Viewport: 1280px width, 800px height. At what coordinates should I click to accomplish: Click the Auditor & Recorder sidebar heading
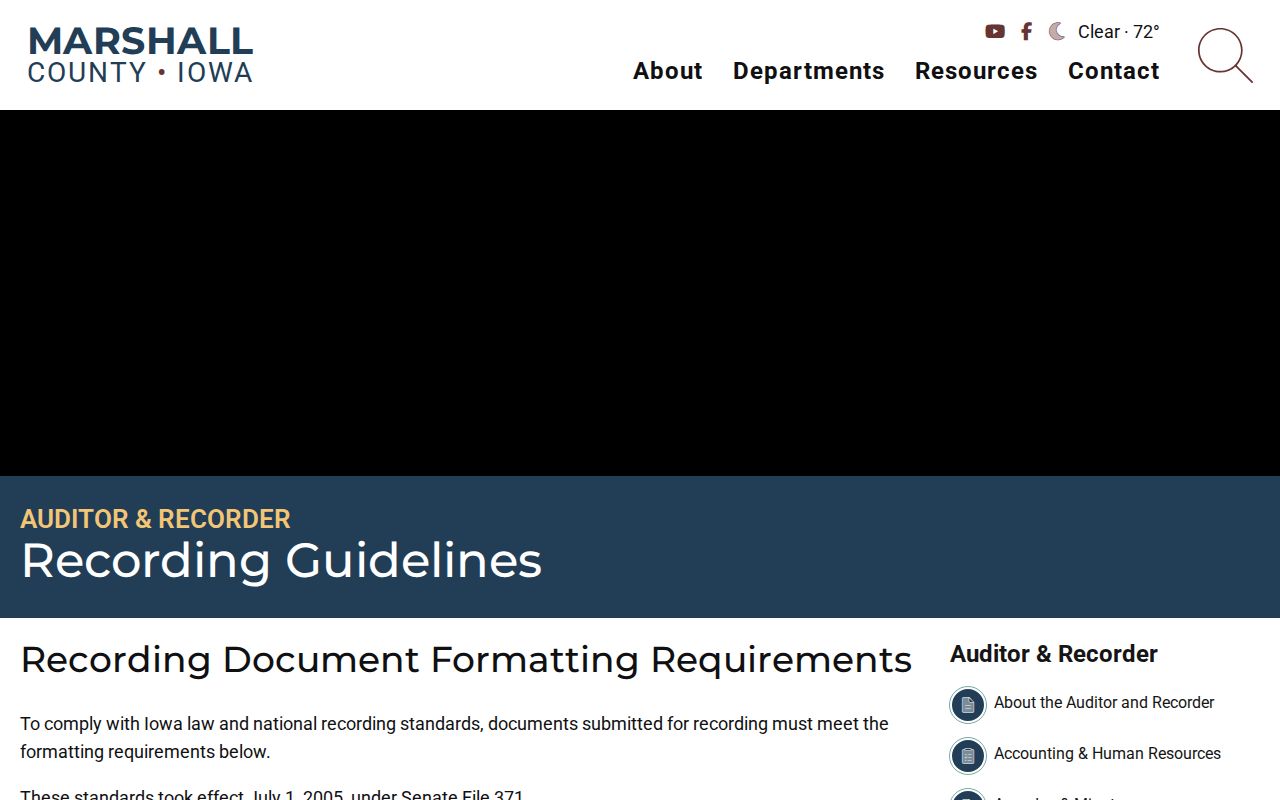1054,654
